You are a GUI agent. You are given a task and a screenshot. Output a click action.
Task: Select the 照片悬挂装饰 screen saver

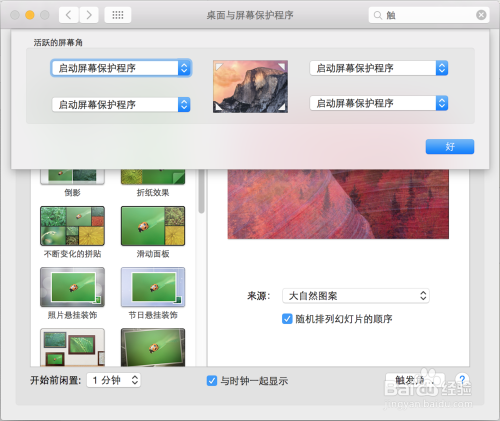click(x=72, y=287)
